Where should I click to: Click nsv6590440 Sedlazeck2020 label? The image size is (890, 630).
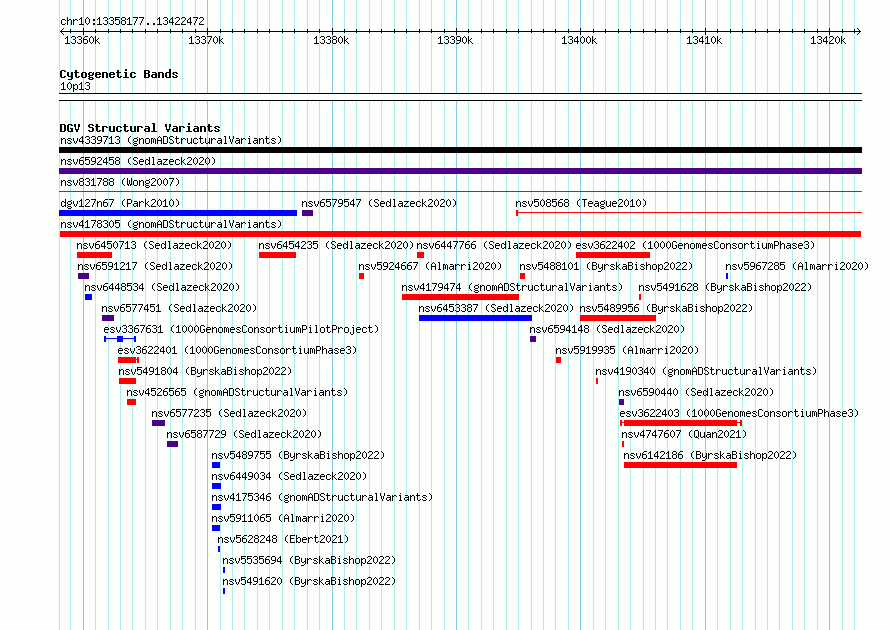click(696, 392)
